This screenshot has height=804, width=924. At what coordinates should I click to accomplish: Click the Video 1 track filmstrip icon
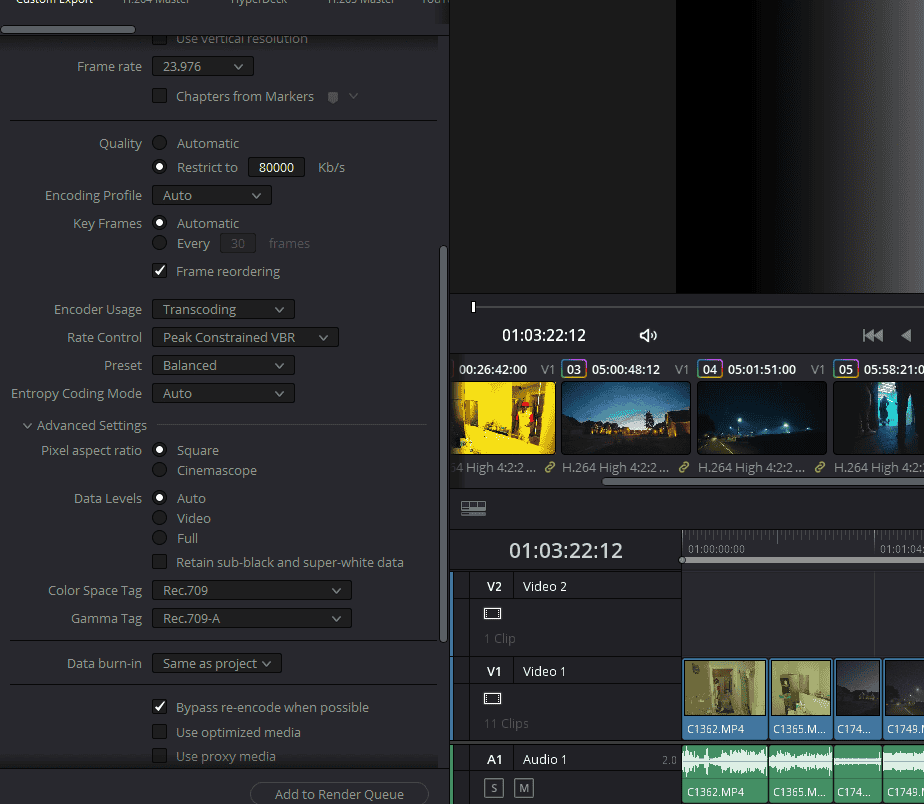pos(492,698)
